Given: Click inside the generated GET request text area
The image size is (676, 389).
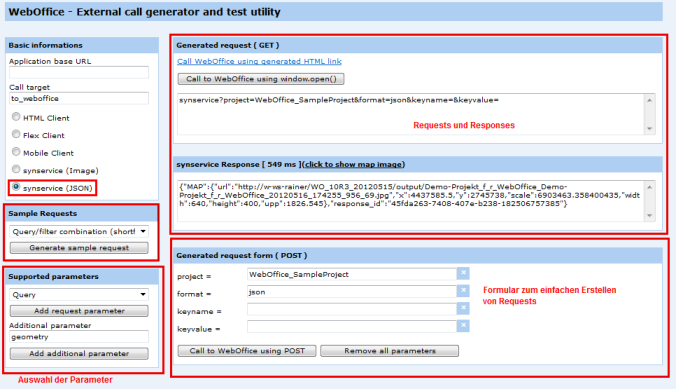Looking at the screenshot, I should tap(411, 114).
